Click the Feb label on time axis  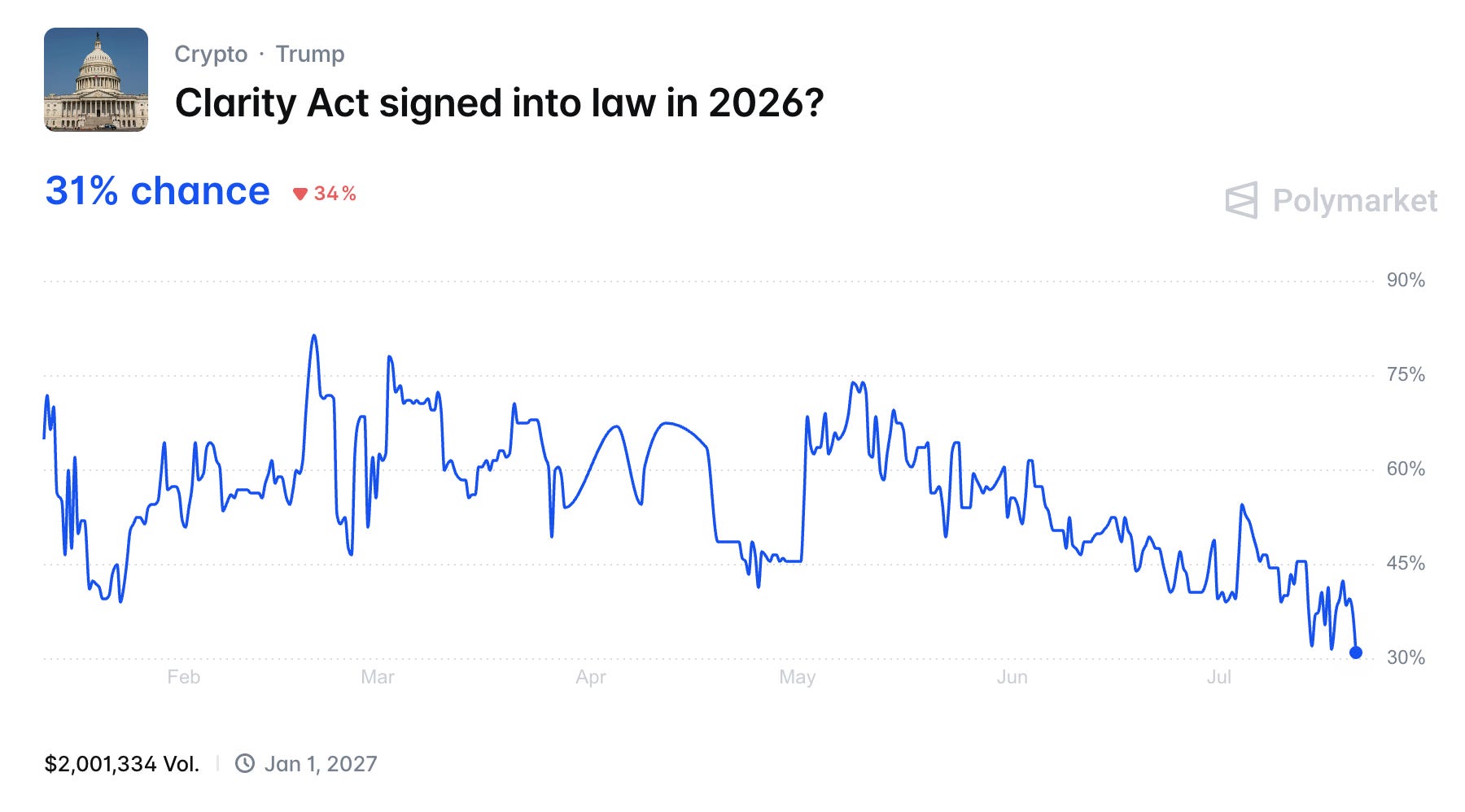click(x=184, y=677)
